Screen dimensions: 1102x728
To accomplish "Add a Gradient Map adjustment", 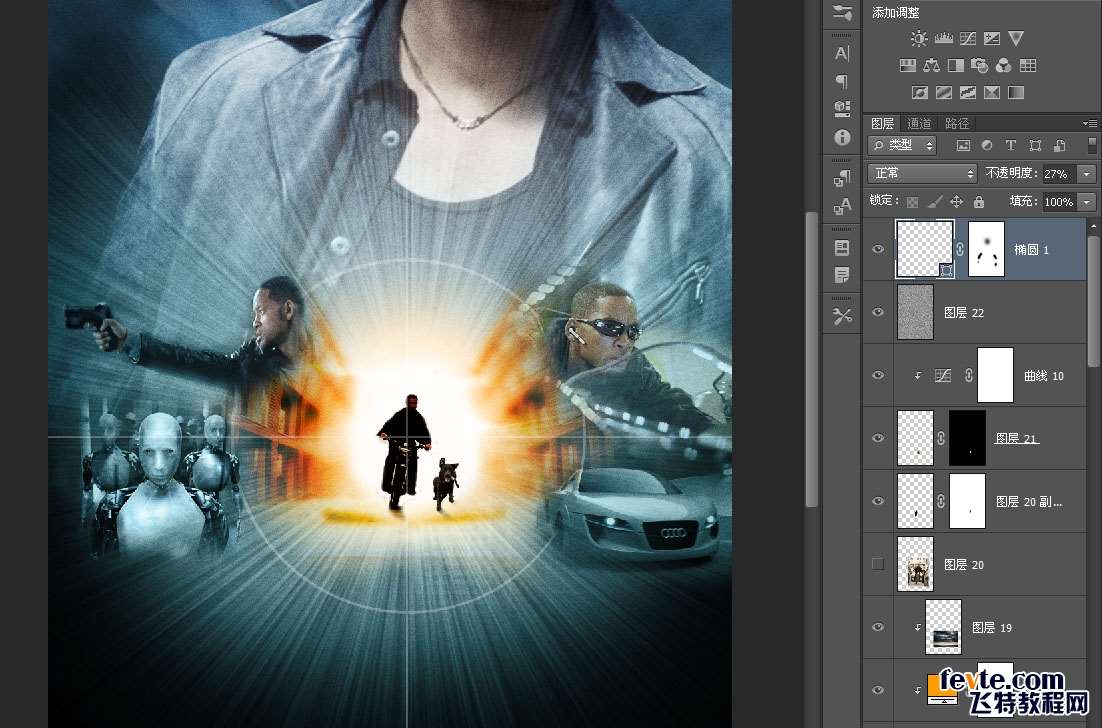I will point(1016,93).
